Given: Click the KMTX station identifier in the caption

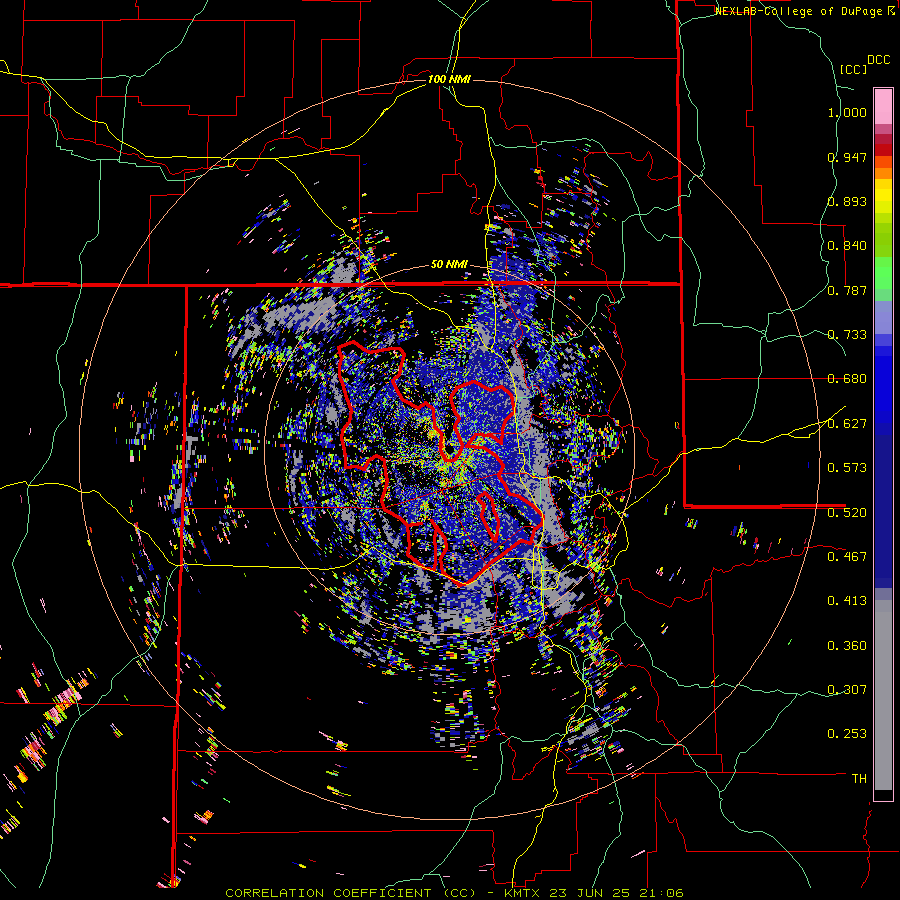Looking at the screenshot, I should coord(524,893).
